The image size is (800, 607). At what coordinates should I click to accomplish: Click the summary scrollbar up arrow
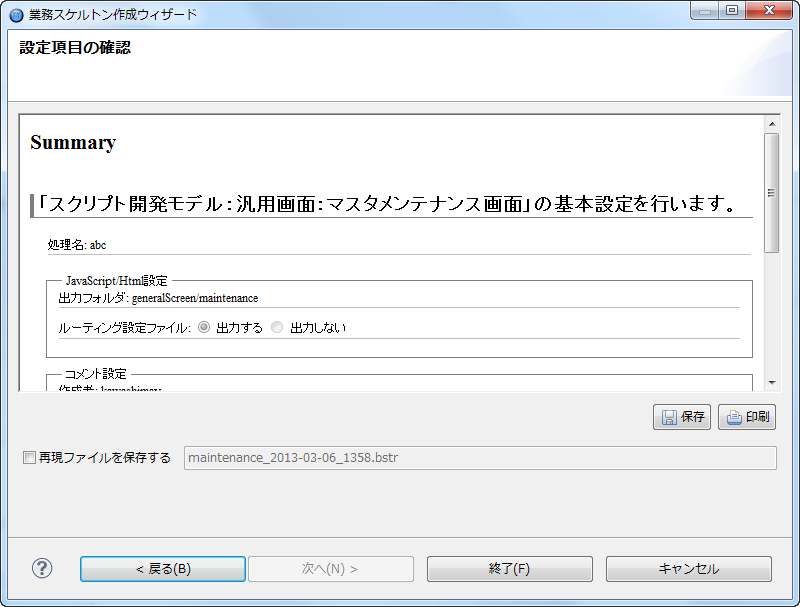tap(772, 124)
